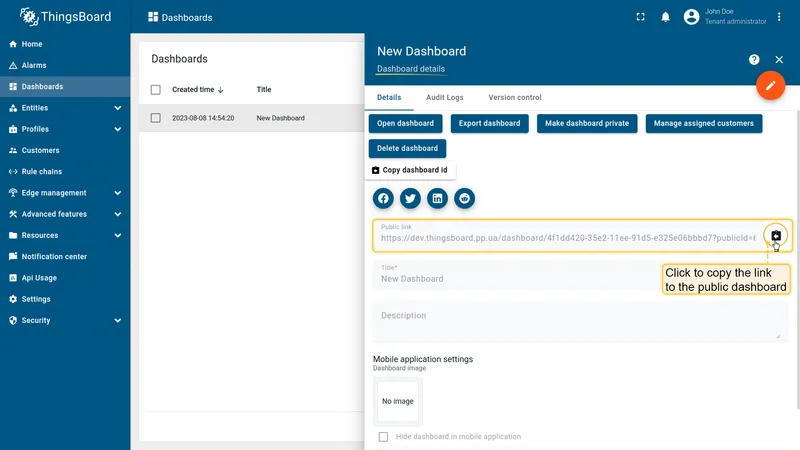The height and width of the screenshot is (450, 800).
Task: Open the notifications bell
Action: (665, 17)
